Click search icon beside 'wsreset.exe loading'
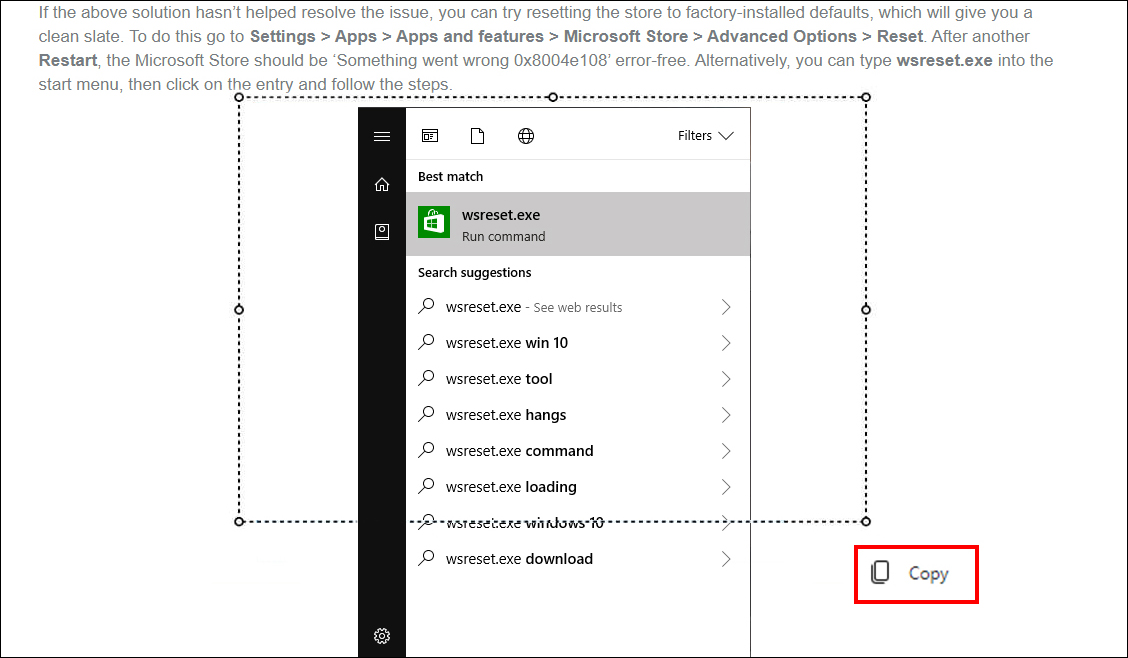Viewport: 1128px width, 658px height. 427,485
